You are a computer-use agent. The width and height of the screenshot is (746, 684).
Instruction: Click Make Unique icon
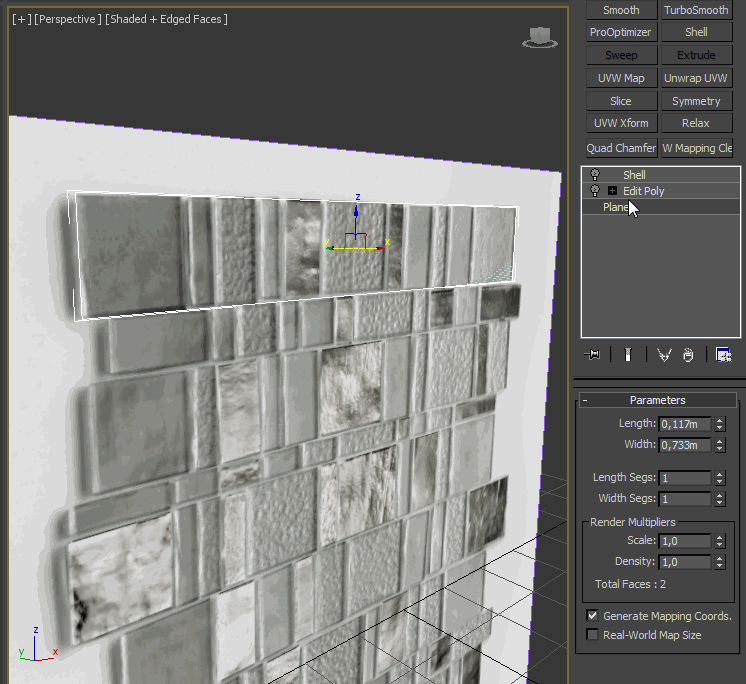click(x=664, y=354)
